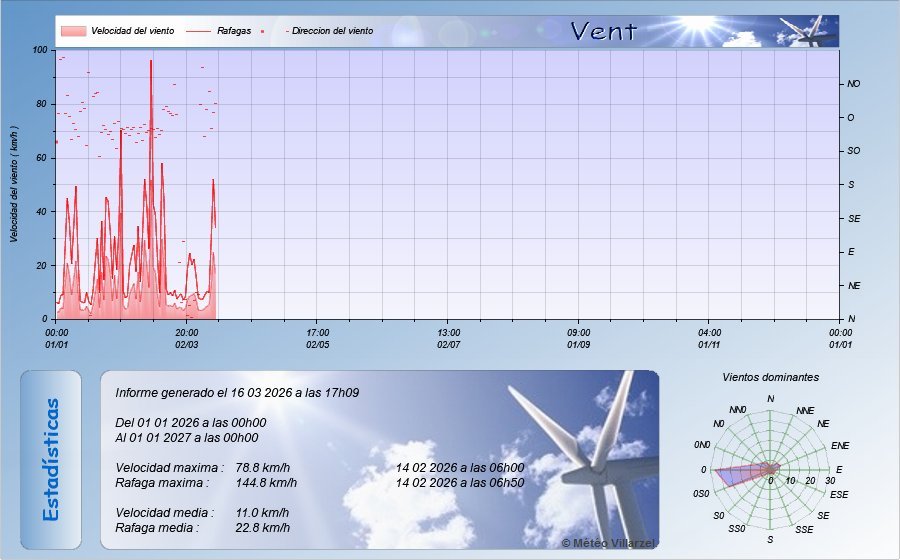This screenshot has width=900, height=560.
Task: Click the Vientos dominantes wind rose chart
Action: point(770,468)
